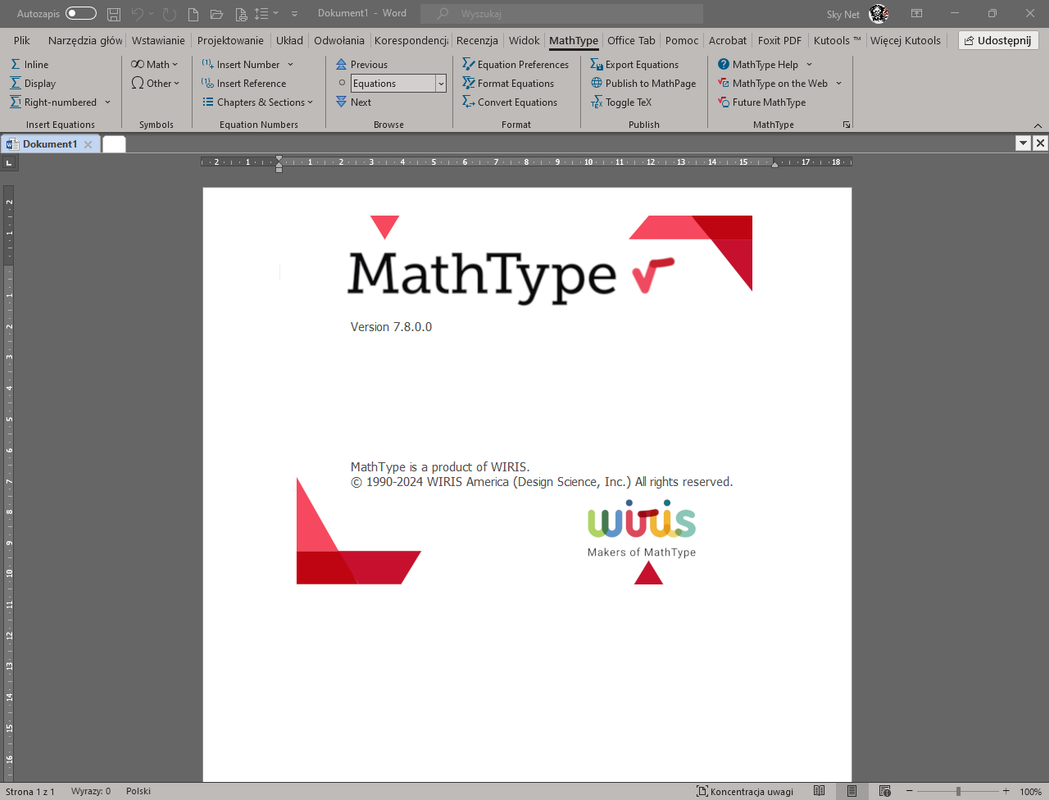This screenshot has width=1049, height=800.
Task: Open the Math symbols menu
Action: (155, 64)
